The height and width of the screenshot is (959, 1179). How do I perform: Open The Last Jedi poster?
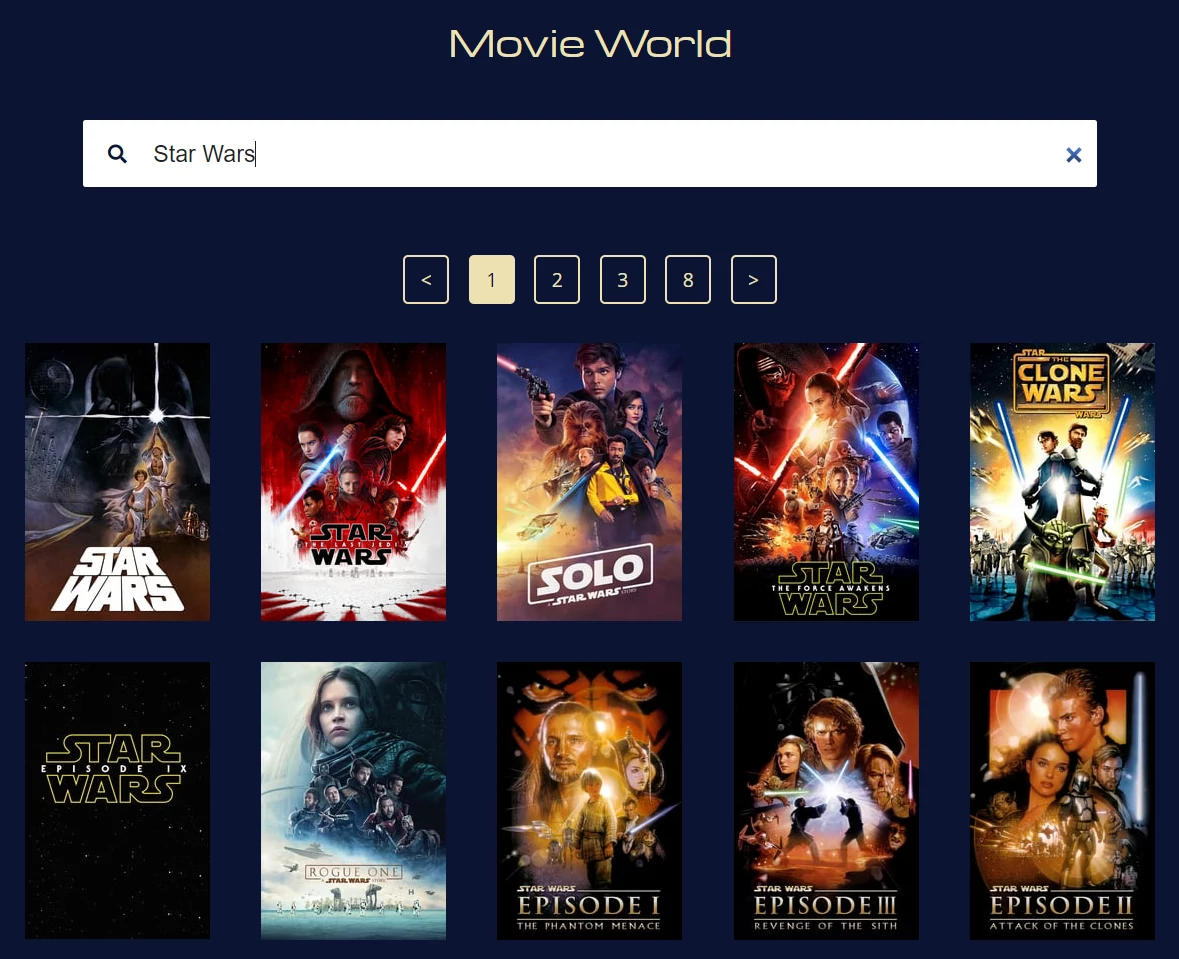pos(353,482)
